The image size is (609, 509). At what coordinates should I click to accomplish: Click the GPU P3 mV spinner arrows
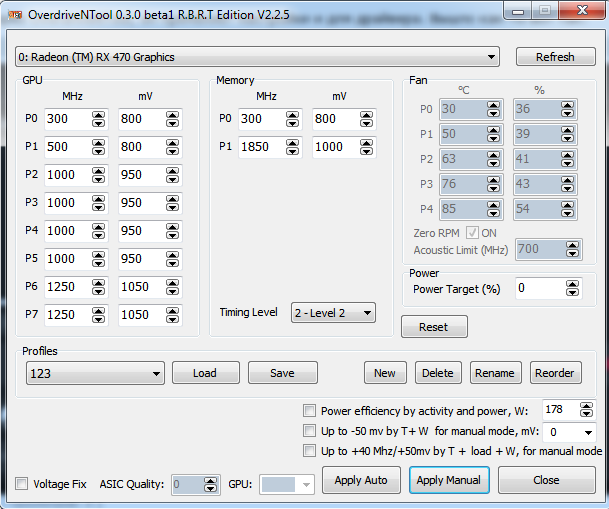pyautogui.click(x=172, y=203)
